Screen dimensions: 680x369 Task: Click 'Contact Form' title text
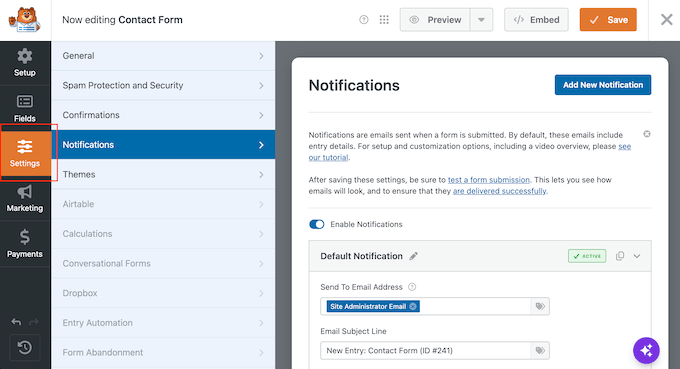(x=150, y=20)
